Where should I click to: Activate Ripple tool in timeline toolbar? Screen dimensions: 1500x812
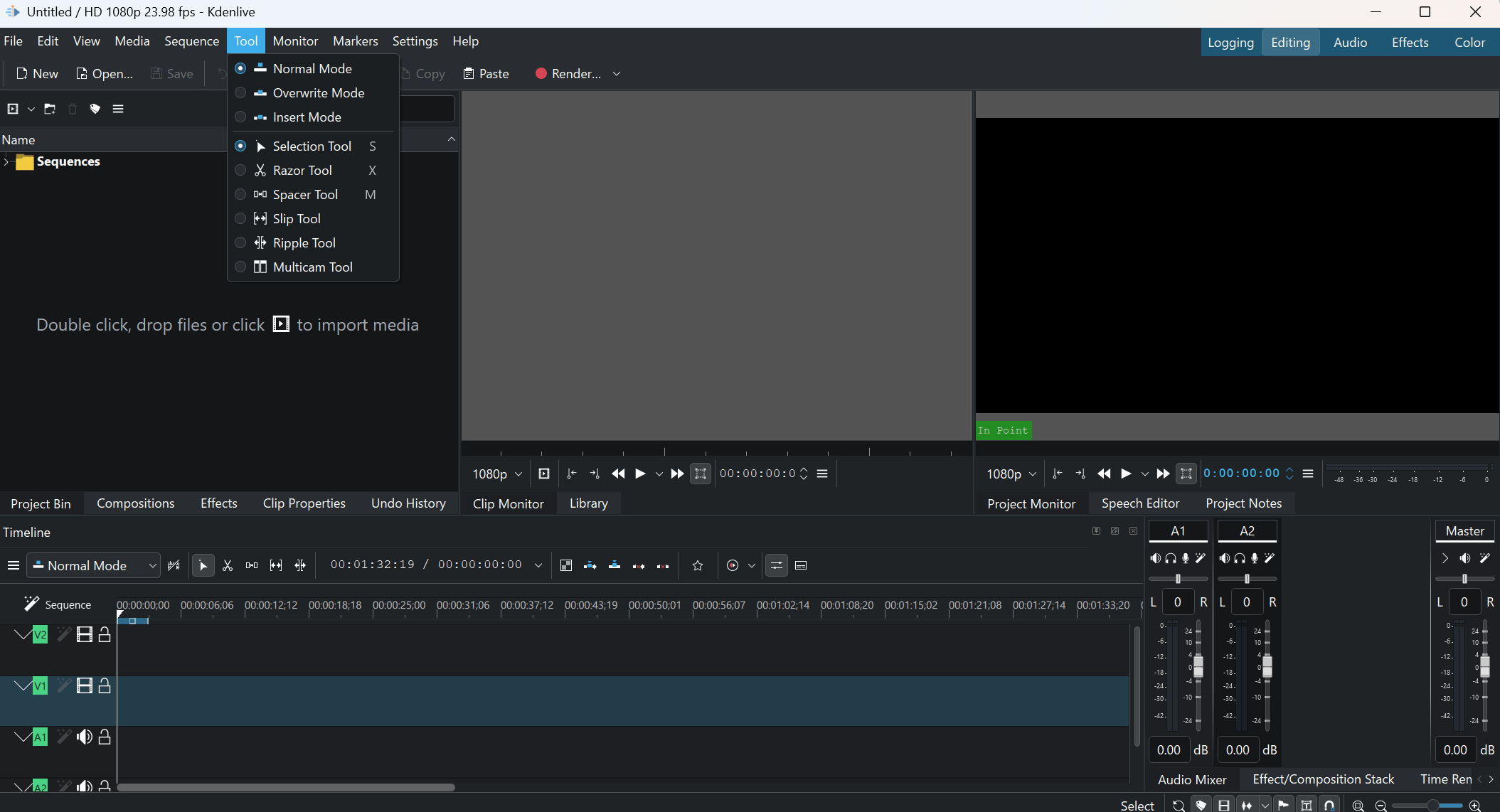pos(300,565)
